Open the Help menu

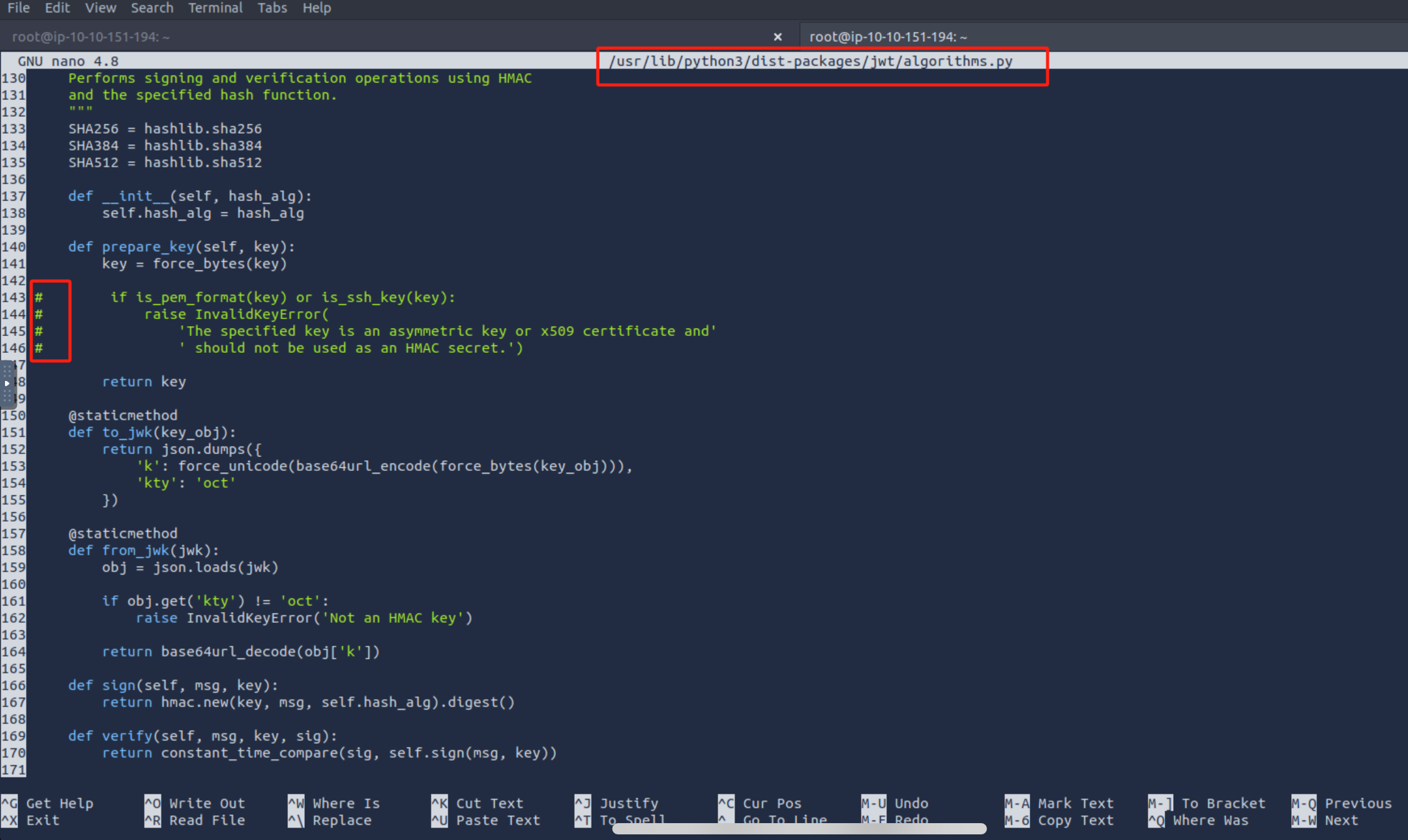[x=316, y=8]
